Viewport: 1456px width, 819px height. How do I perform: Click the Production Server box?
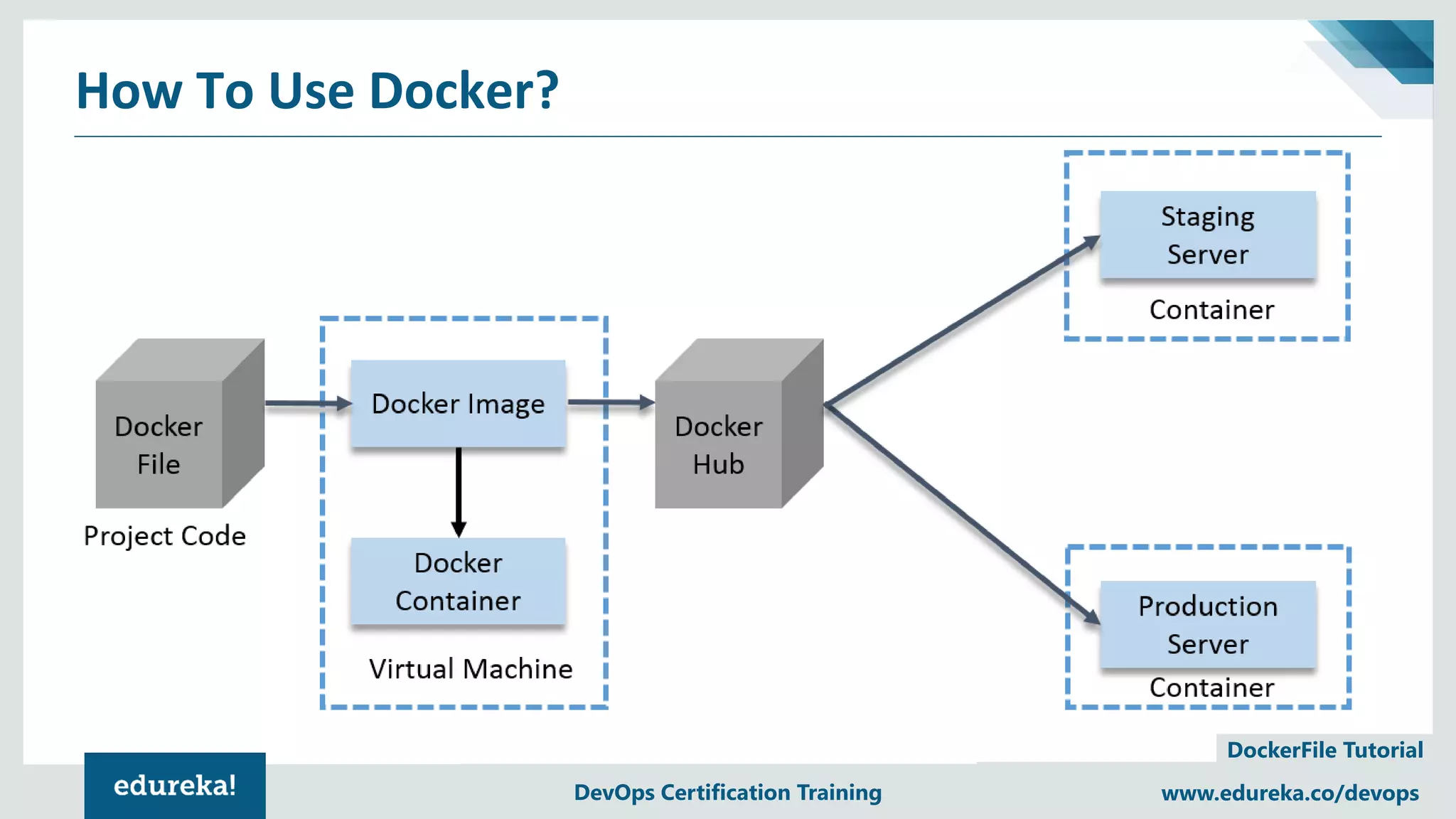pyautogui.click(x=1207, y=625)
